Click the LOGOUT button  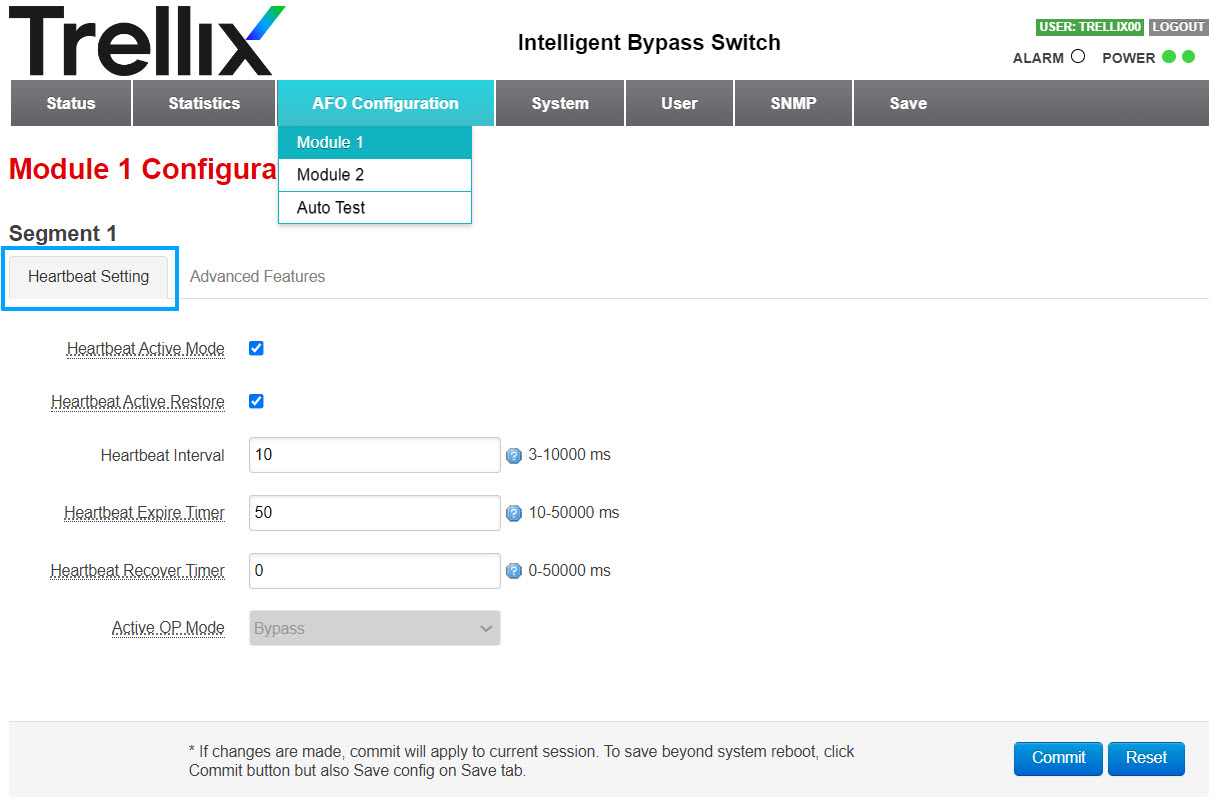[1178, 27]
